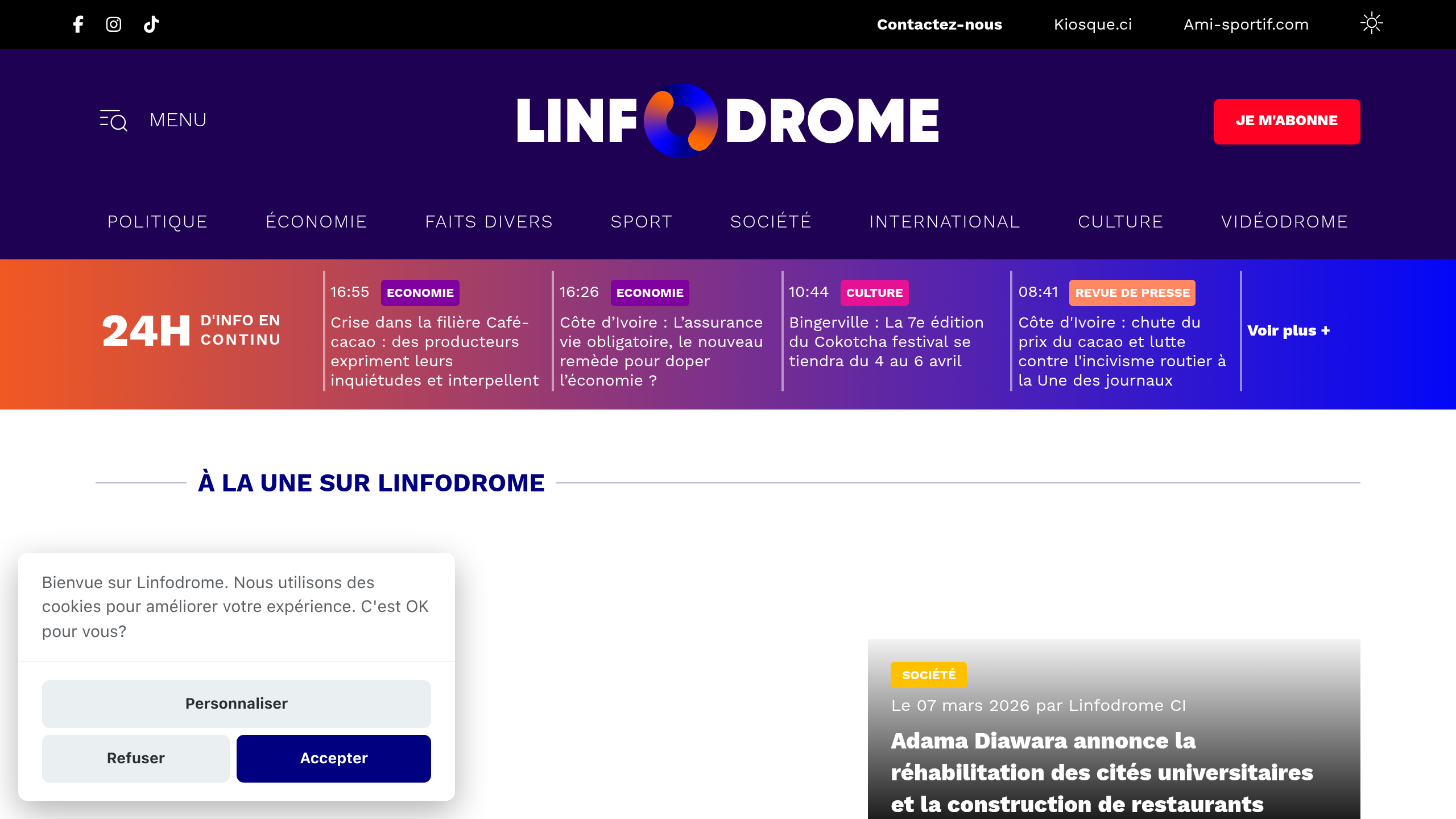Open Linfodrome's Facebook page

pyautogui.click(x=78, y=24)
